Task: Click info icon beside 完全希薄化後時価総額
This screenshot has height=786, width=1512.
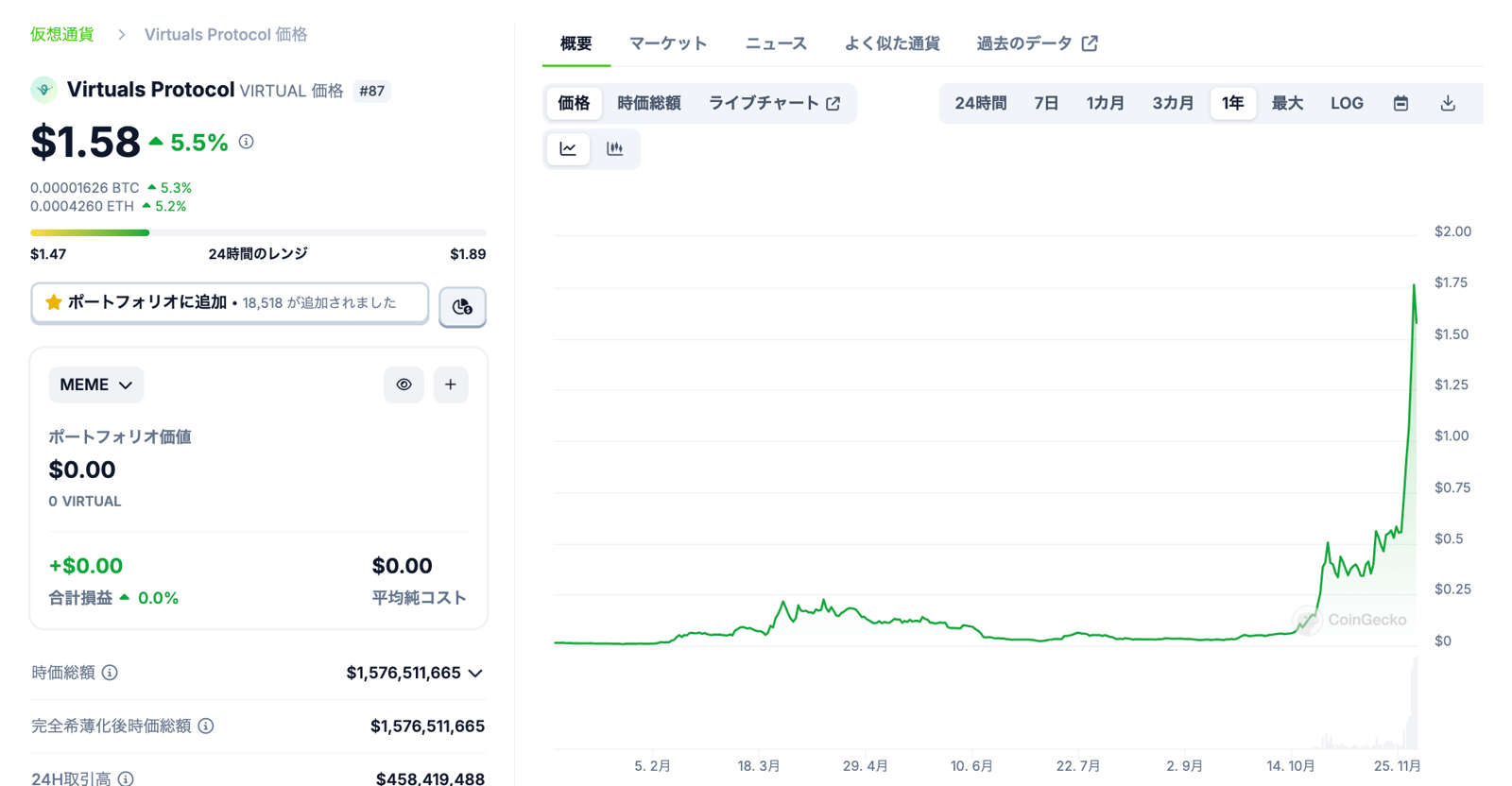Action: pyautogui.click(x=206, y=726)
